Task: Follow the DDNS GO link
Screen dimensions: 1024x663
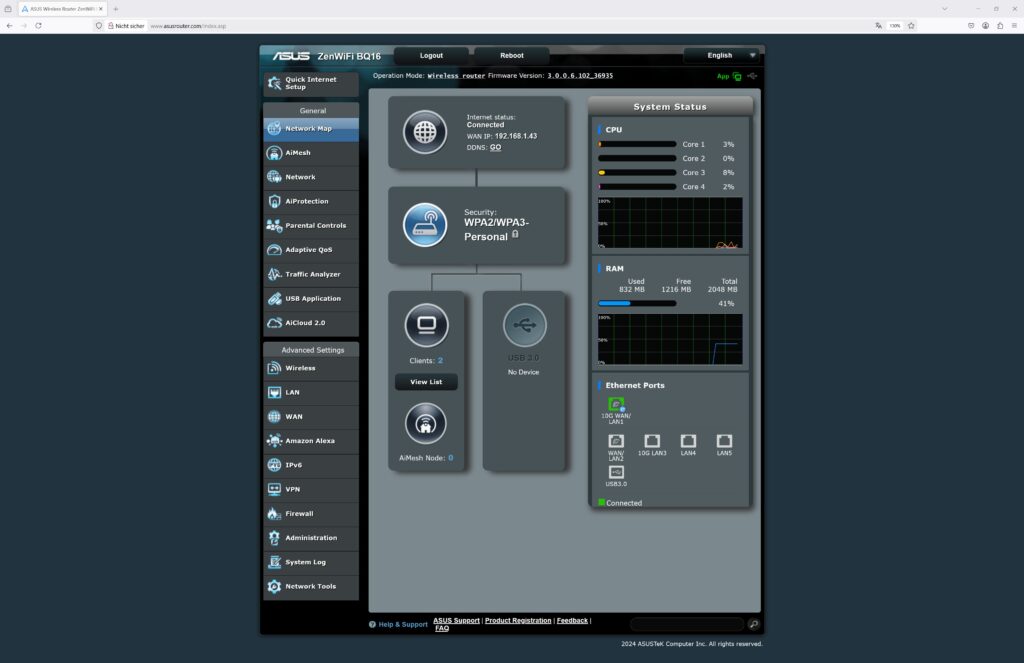Action: (496, 148)
